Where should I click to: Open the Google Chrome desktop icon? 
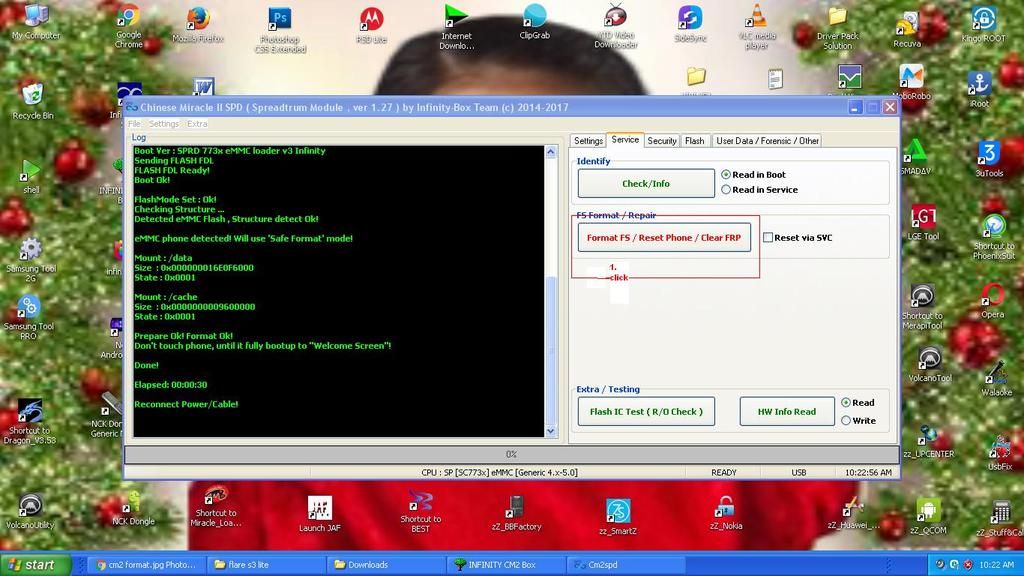click(128, 18)
